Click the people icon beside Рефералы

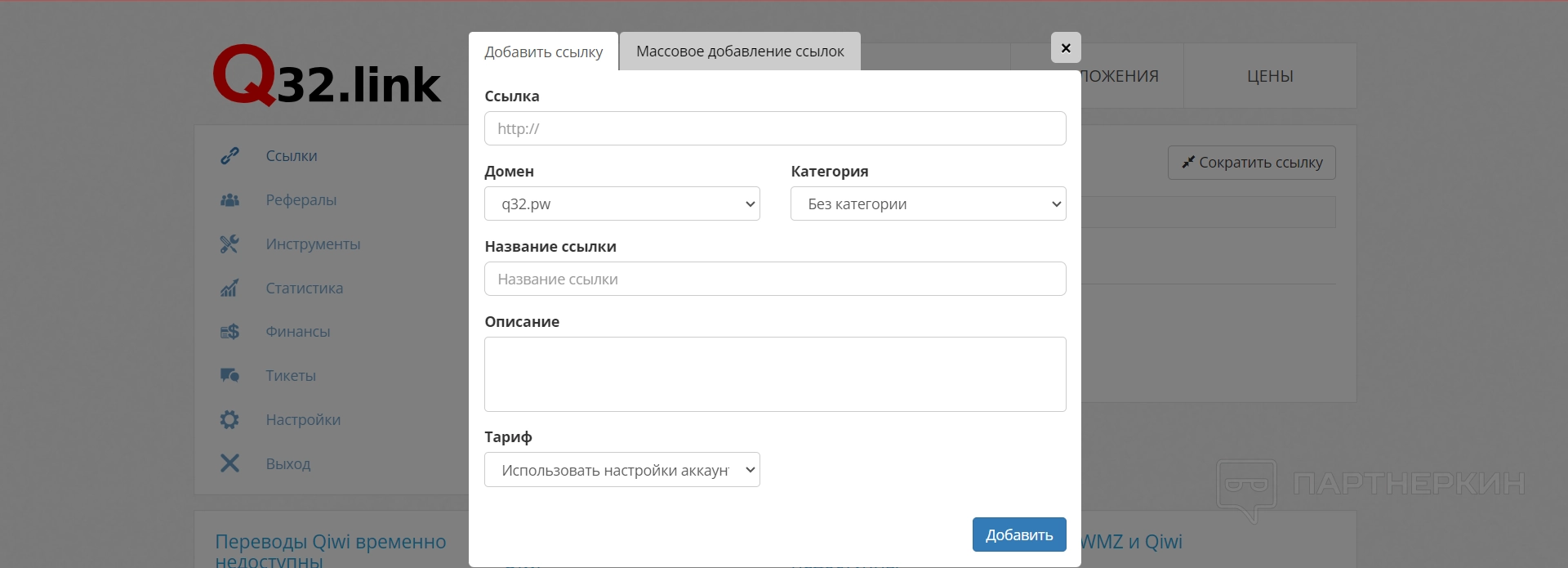pos(229,200)
